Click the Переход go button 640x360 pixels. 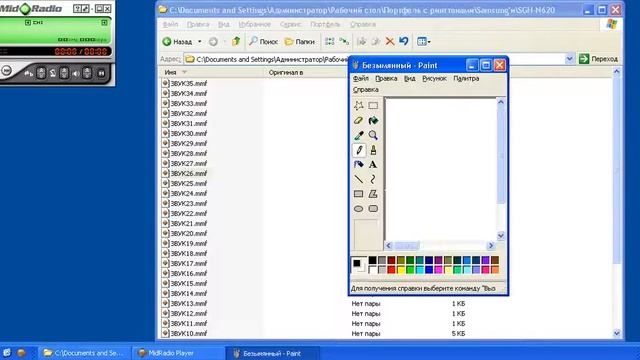(598, 59)
